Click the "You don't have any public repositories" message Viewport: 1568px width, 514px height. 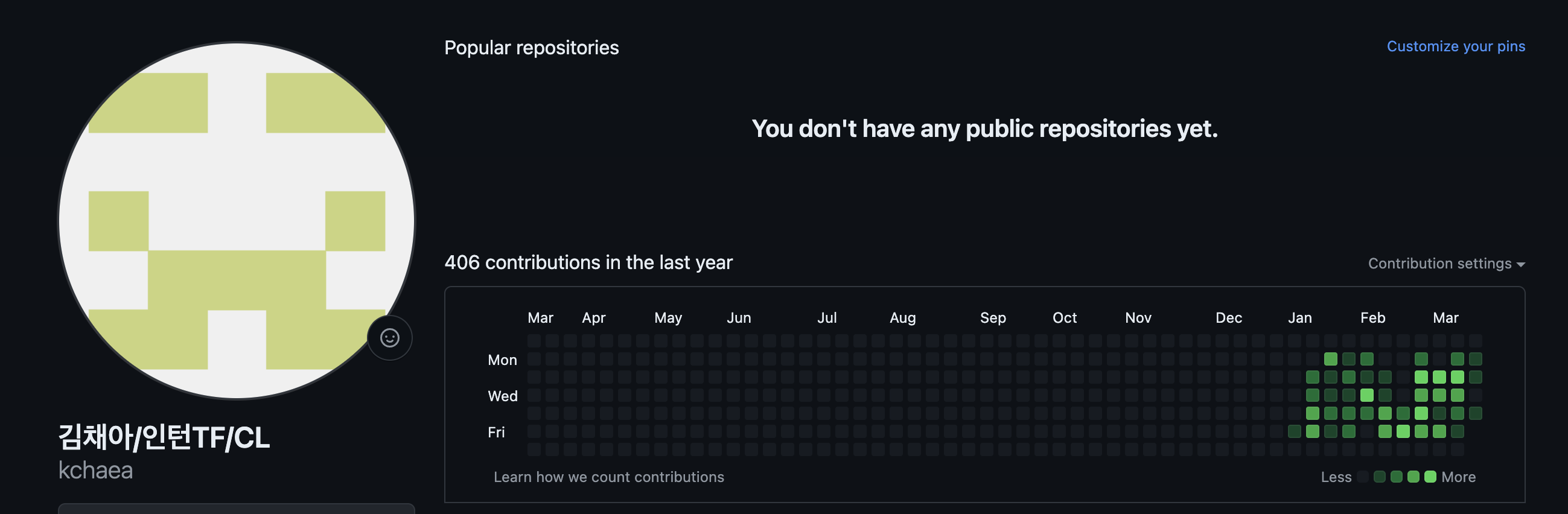(984, 128)
